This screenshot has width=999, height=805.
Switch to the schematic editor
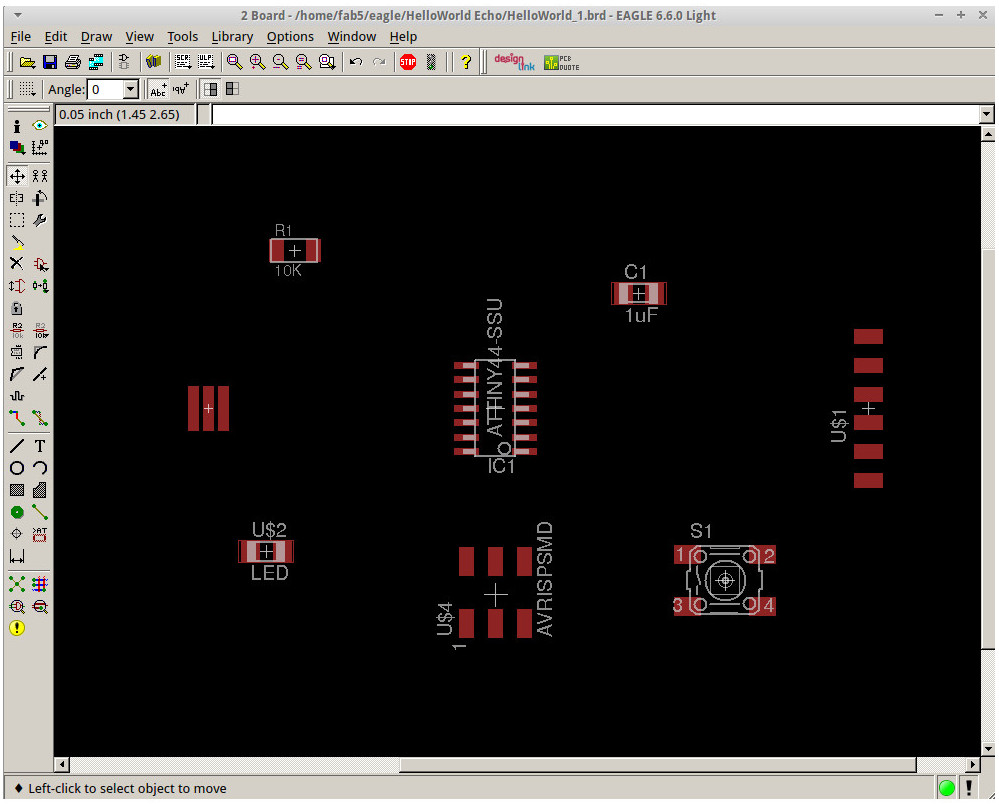(124, 62)
